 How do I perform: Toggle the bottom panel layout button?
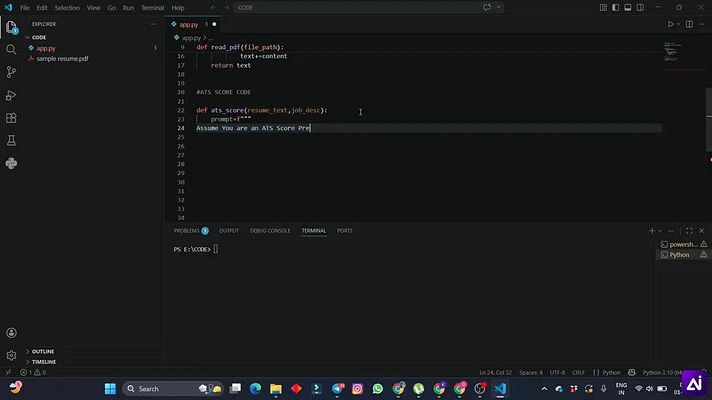point(628,8)
